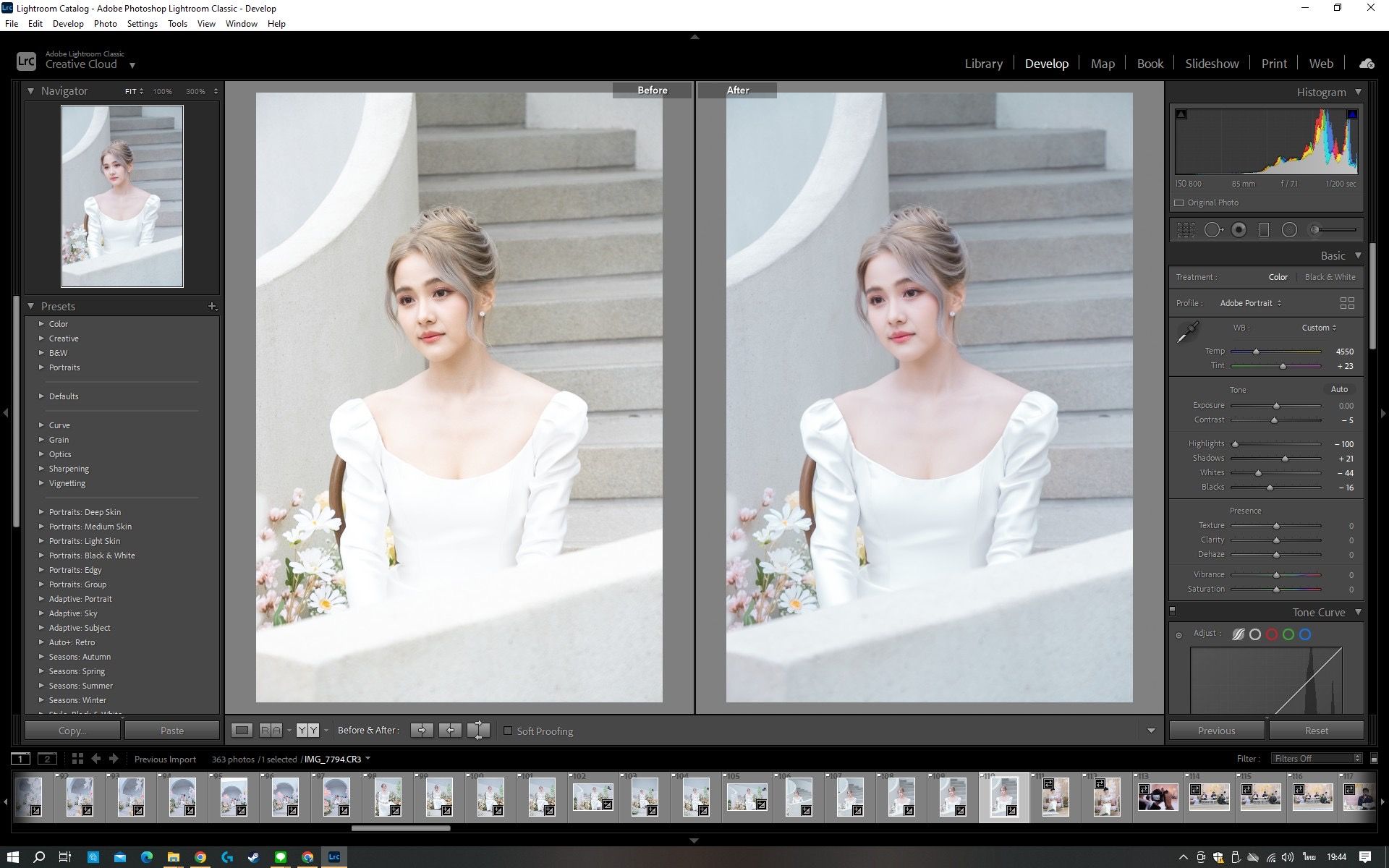1389x868 pixels.
Task: Expand the Portraits: Deep Skin presets
Action: point(41,512)
